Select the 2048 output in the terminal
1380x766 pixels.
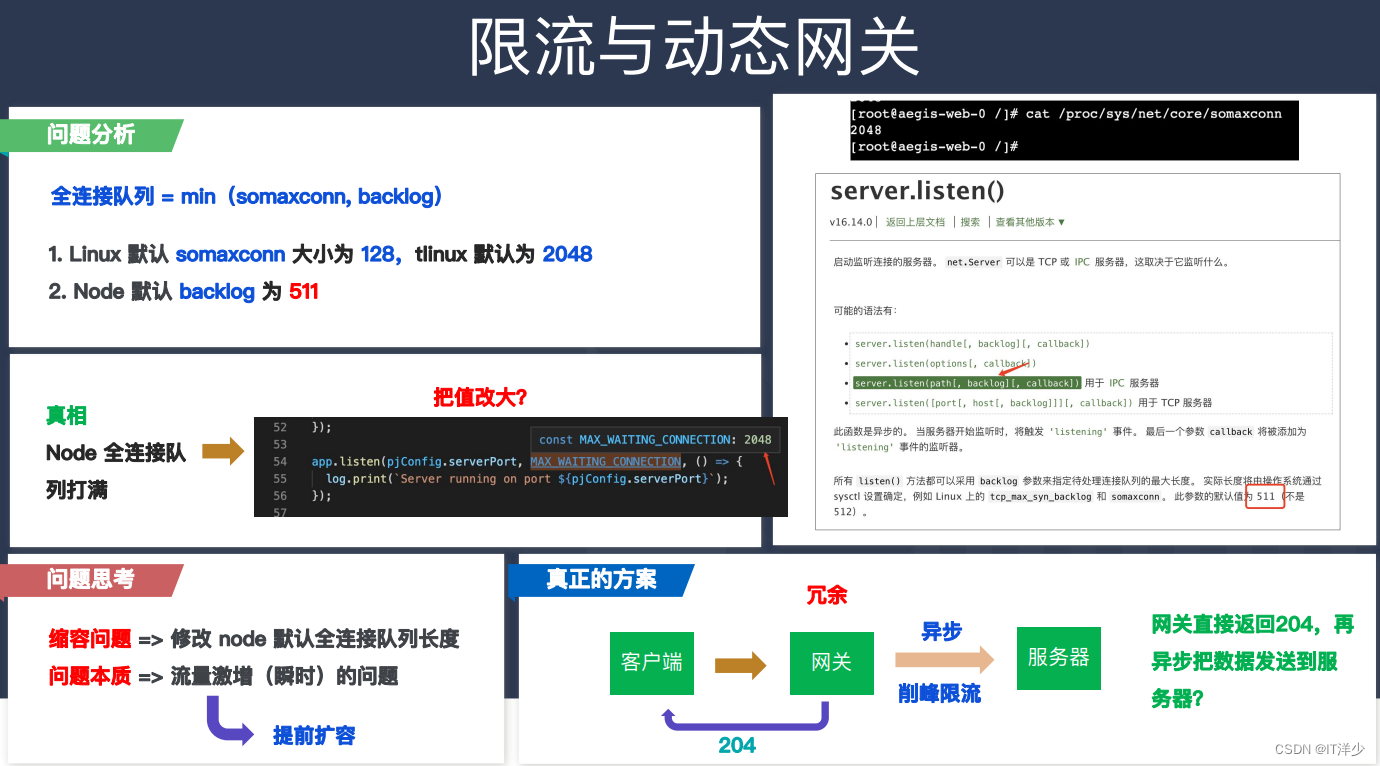pos(866,130)
